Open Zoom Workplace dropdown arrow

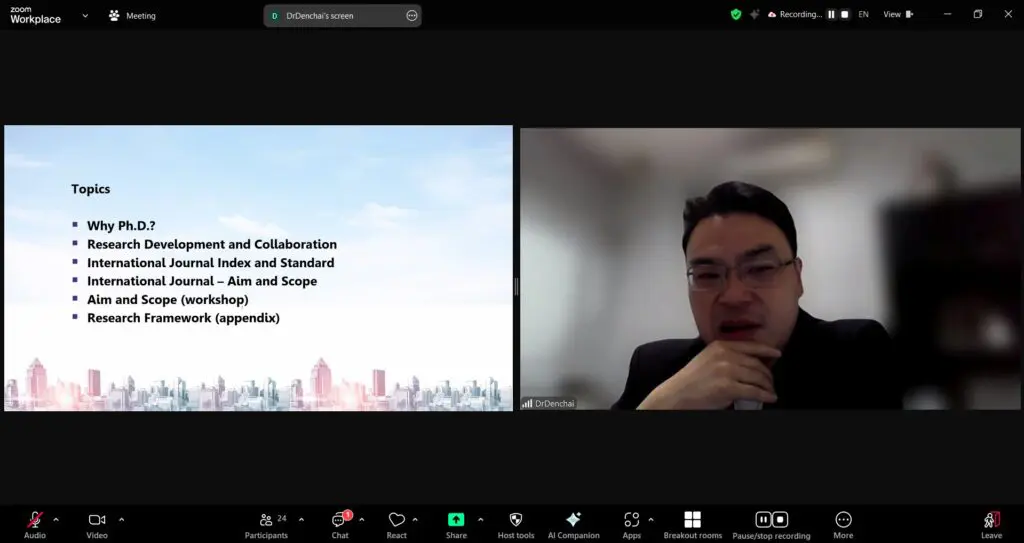coord(85,16)
